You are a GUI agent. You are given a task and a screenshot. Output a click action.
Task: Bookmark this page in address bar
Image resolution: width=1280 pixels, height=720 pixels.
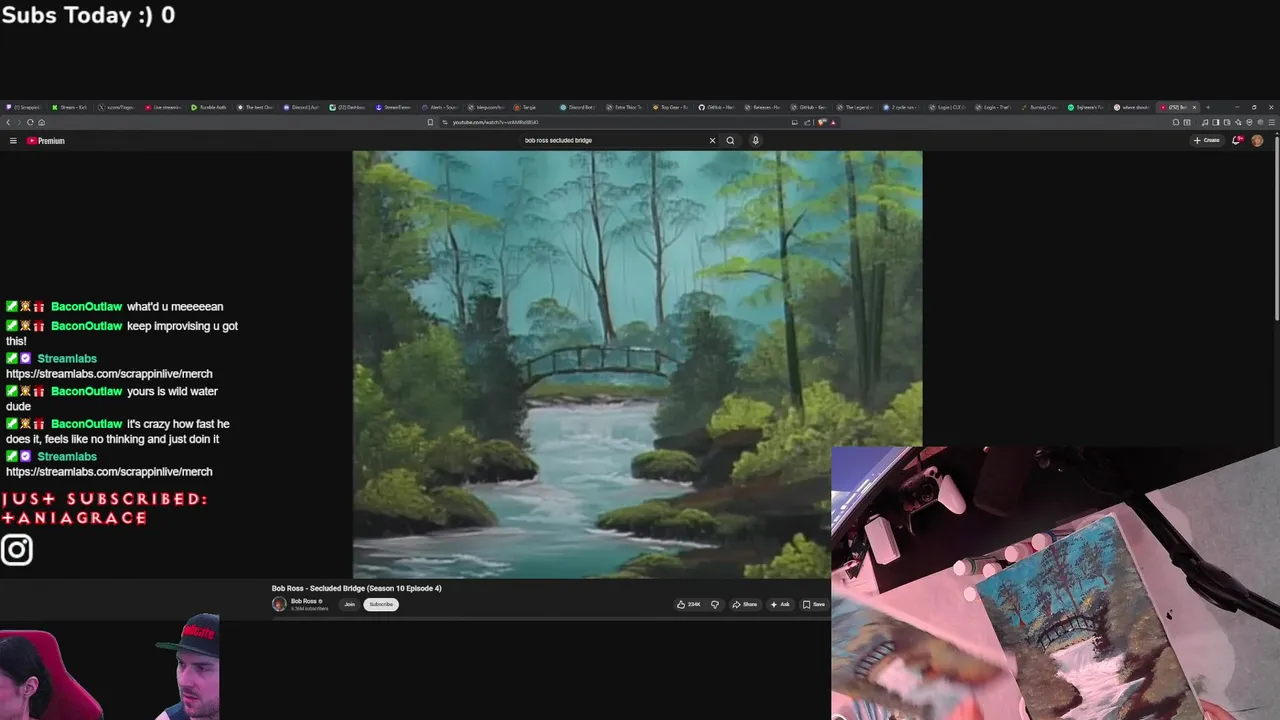click(x=430, y=122)
